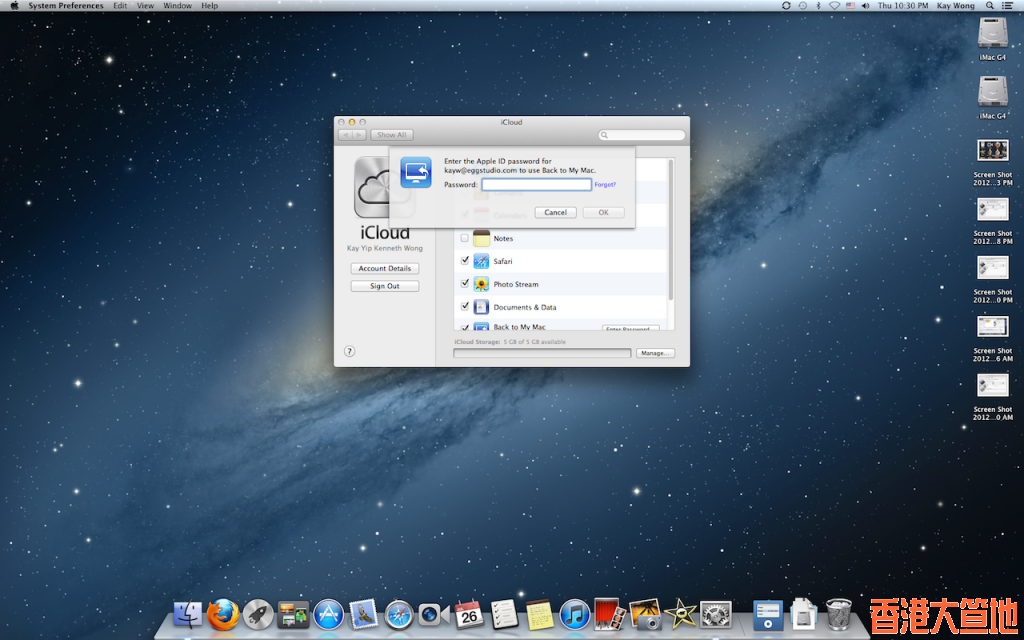1024x640 pixels.
Task: Click the Forgot? link
Action: click(x=605, y=185)
